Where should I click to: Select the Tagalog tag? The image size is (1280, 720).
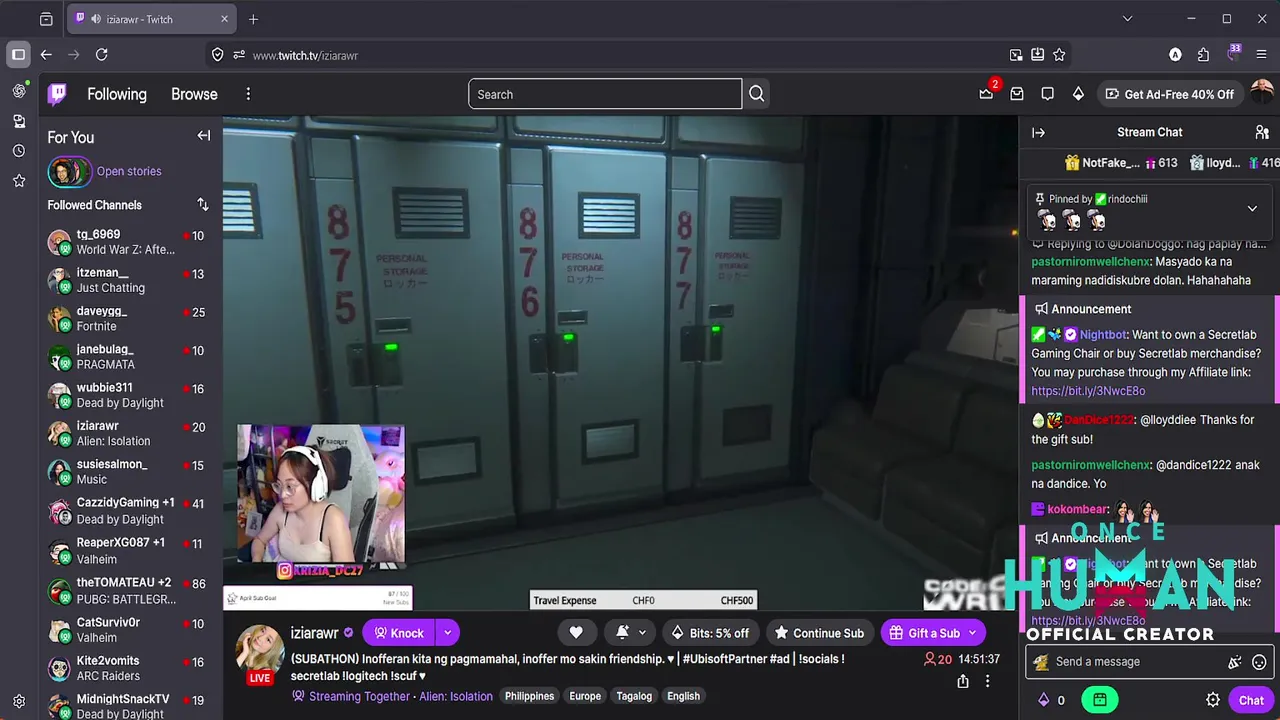click(x=634, y=696)
